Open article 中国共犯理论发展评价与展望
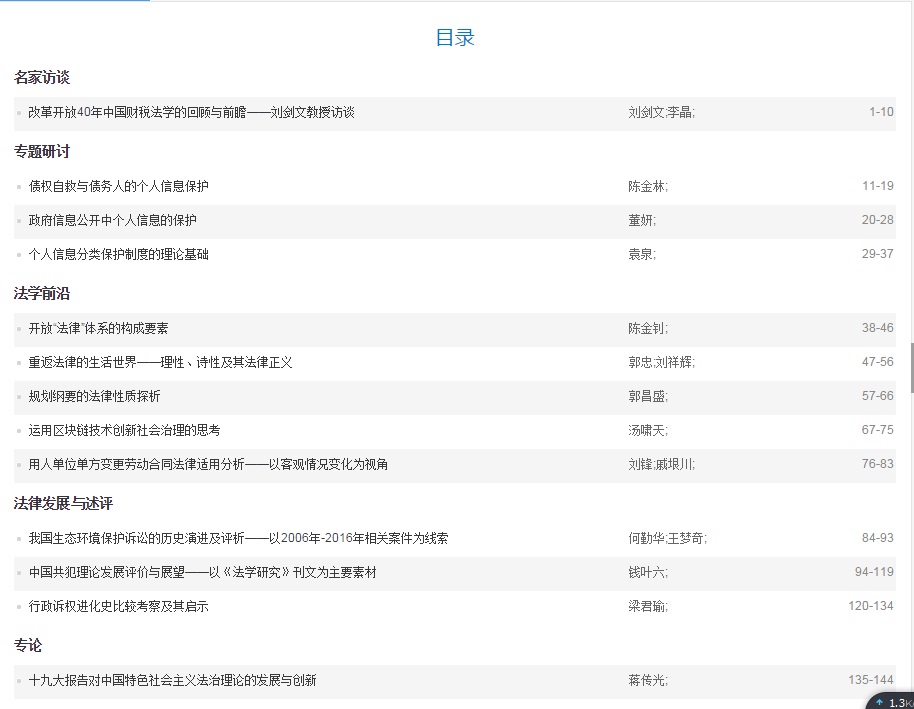The width and height of the screenshot is (914, 709). click(x=202, y=573)
